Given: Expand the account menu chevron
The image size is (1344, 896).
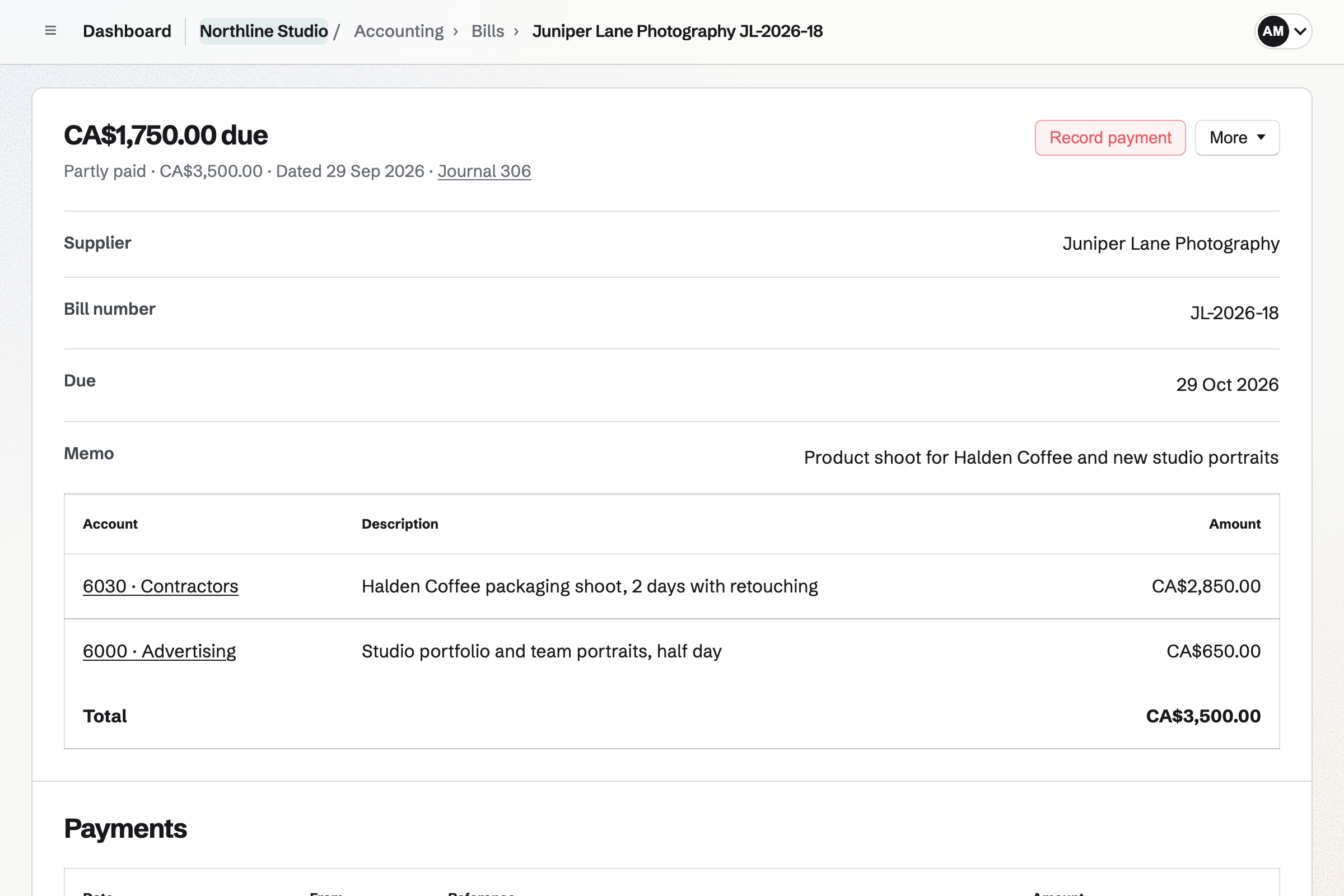Looking at the screenshot, I should pyautogui.click(x=1300, y=31).
